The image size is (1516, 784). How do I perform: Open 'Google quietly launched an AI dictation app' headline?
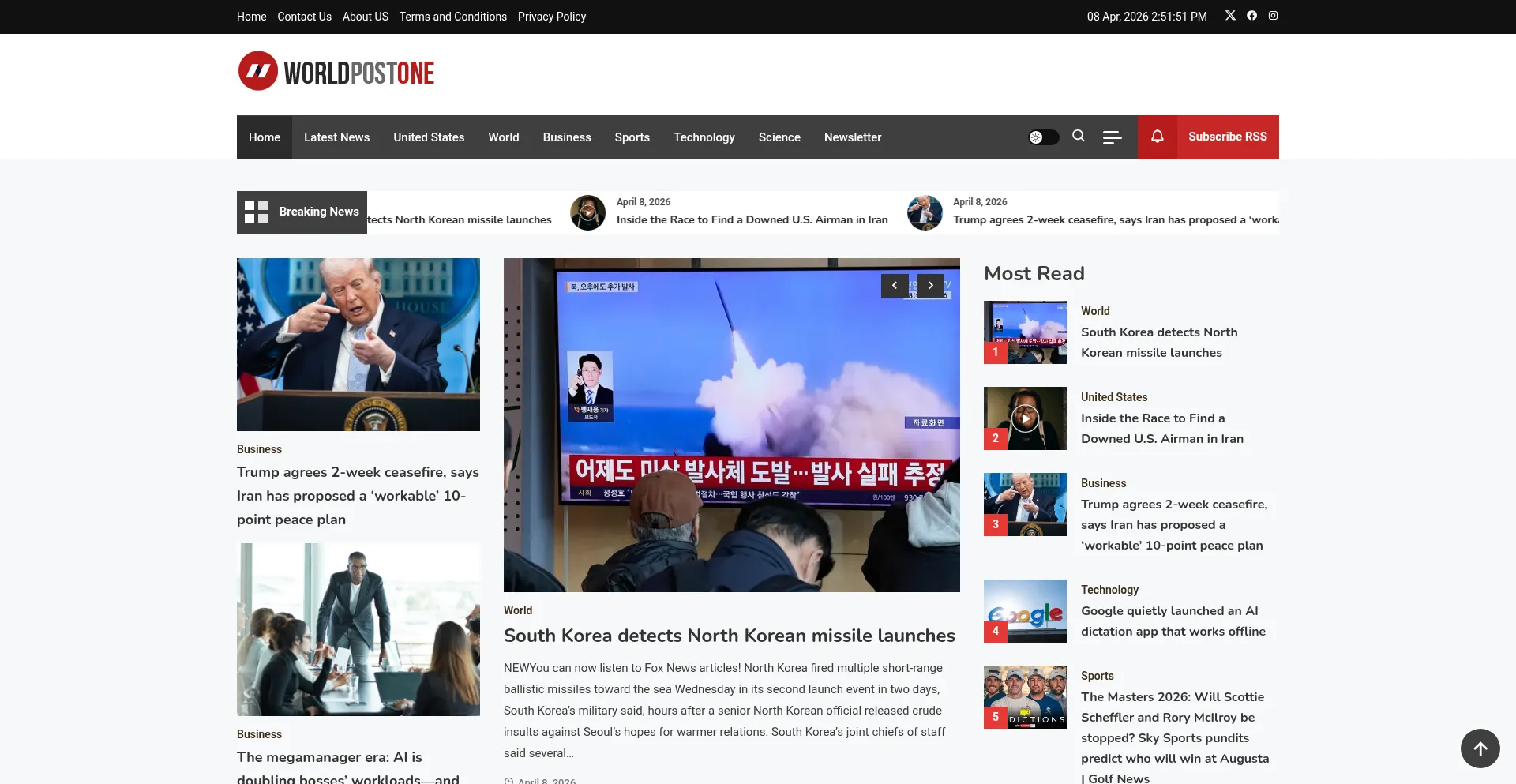tap(1173, 621)
